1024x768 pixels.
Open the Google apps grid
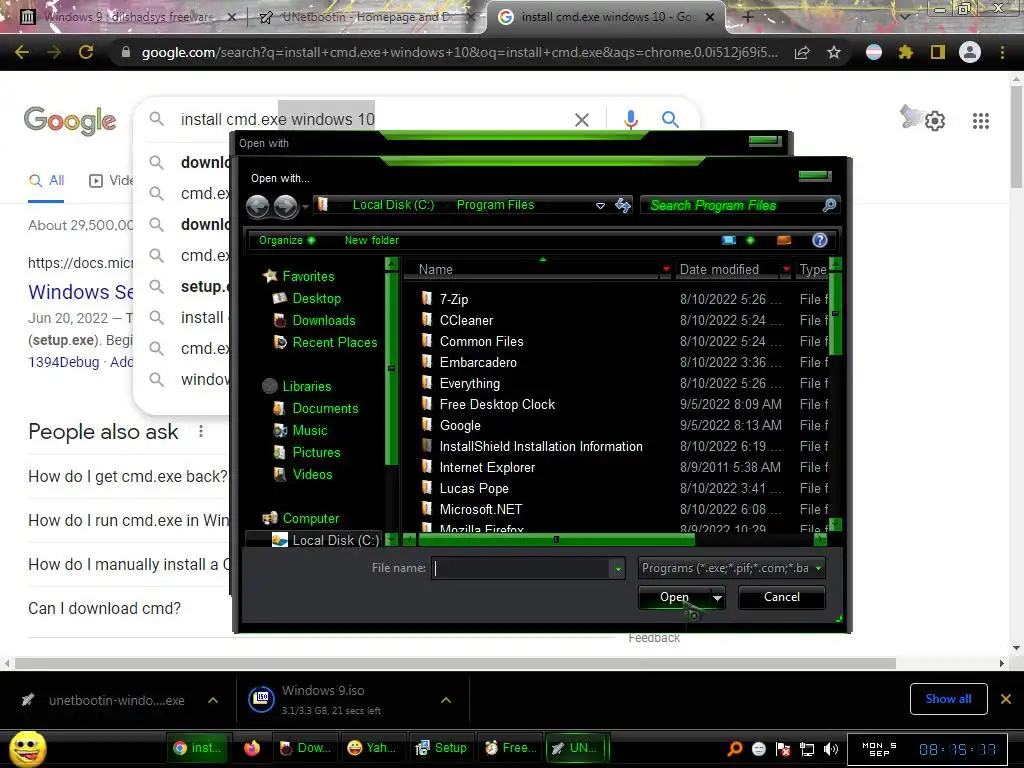(980, 121)
